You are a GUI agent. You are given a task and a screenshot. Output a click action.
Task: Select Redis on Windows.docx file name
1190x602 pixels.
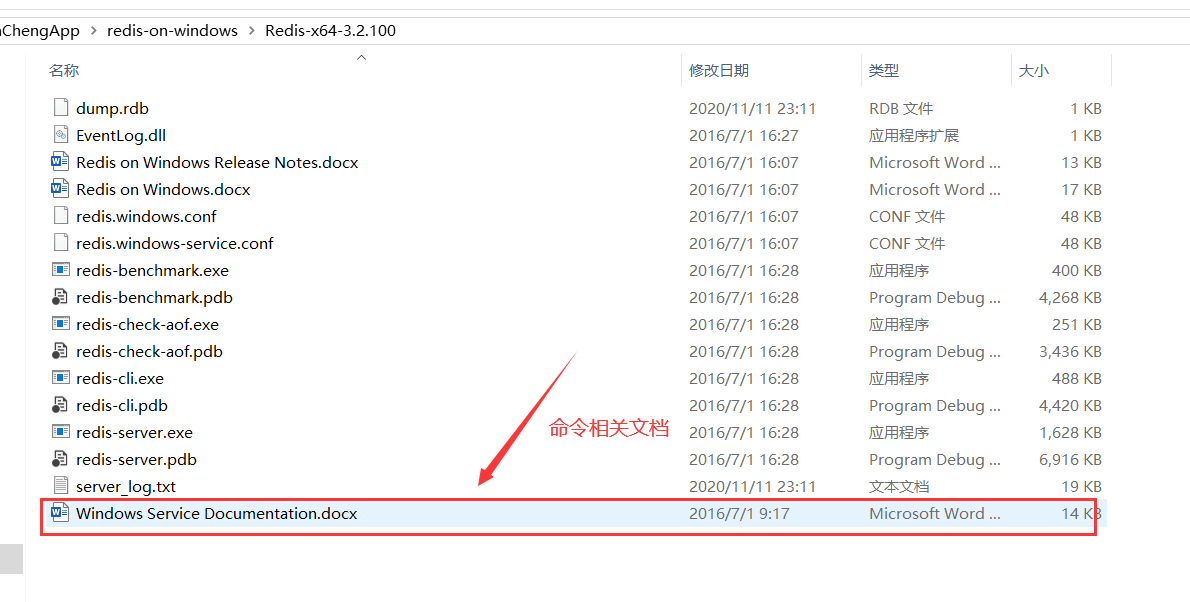click(163, 190)
